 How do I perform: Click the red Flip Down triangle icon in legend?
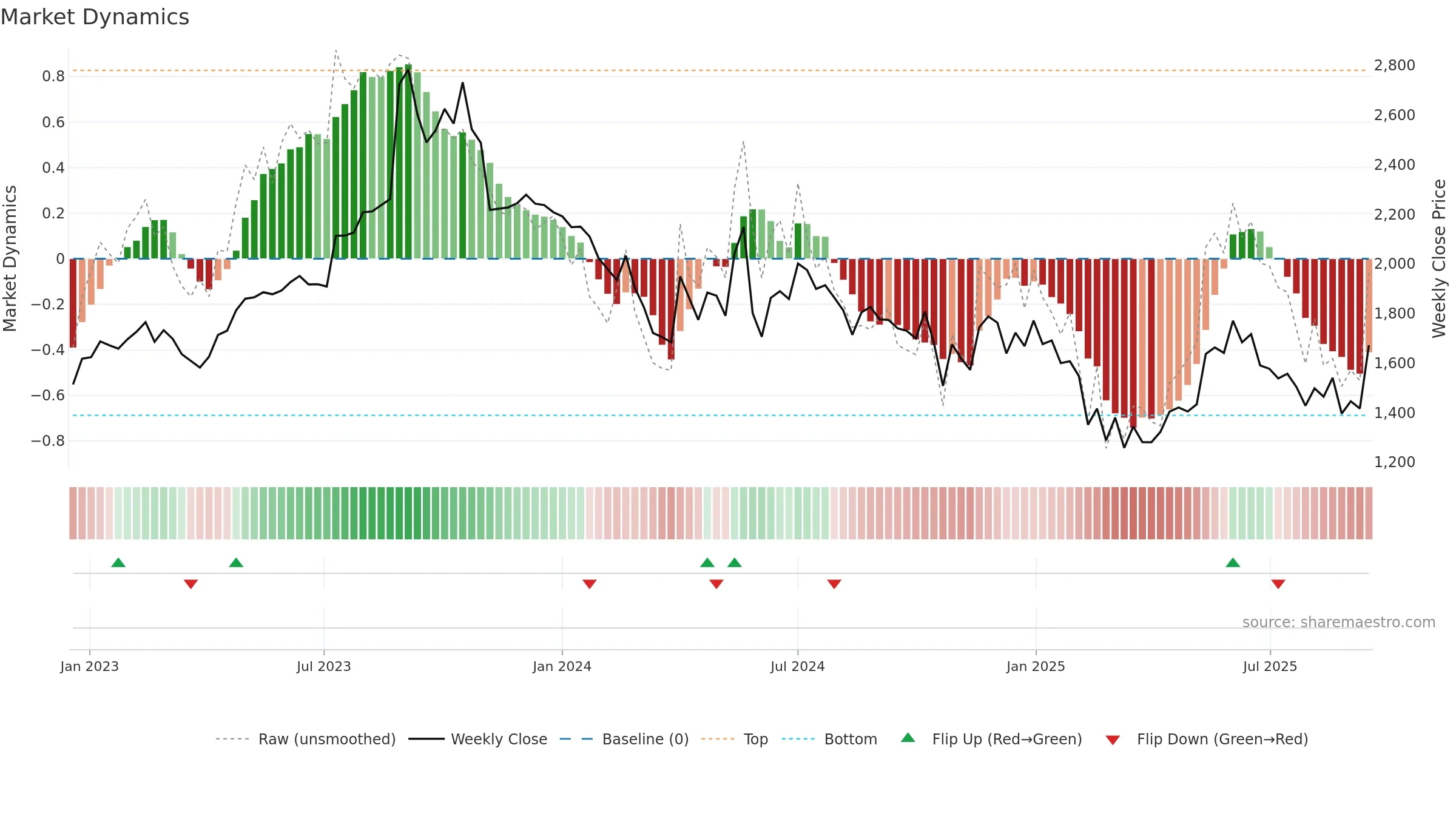[x=1113, y=740]
